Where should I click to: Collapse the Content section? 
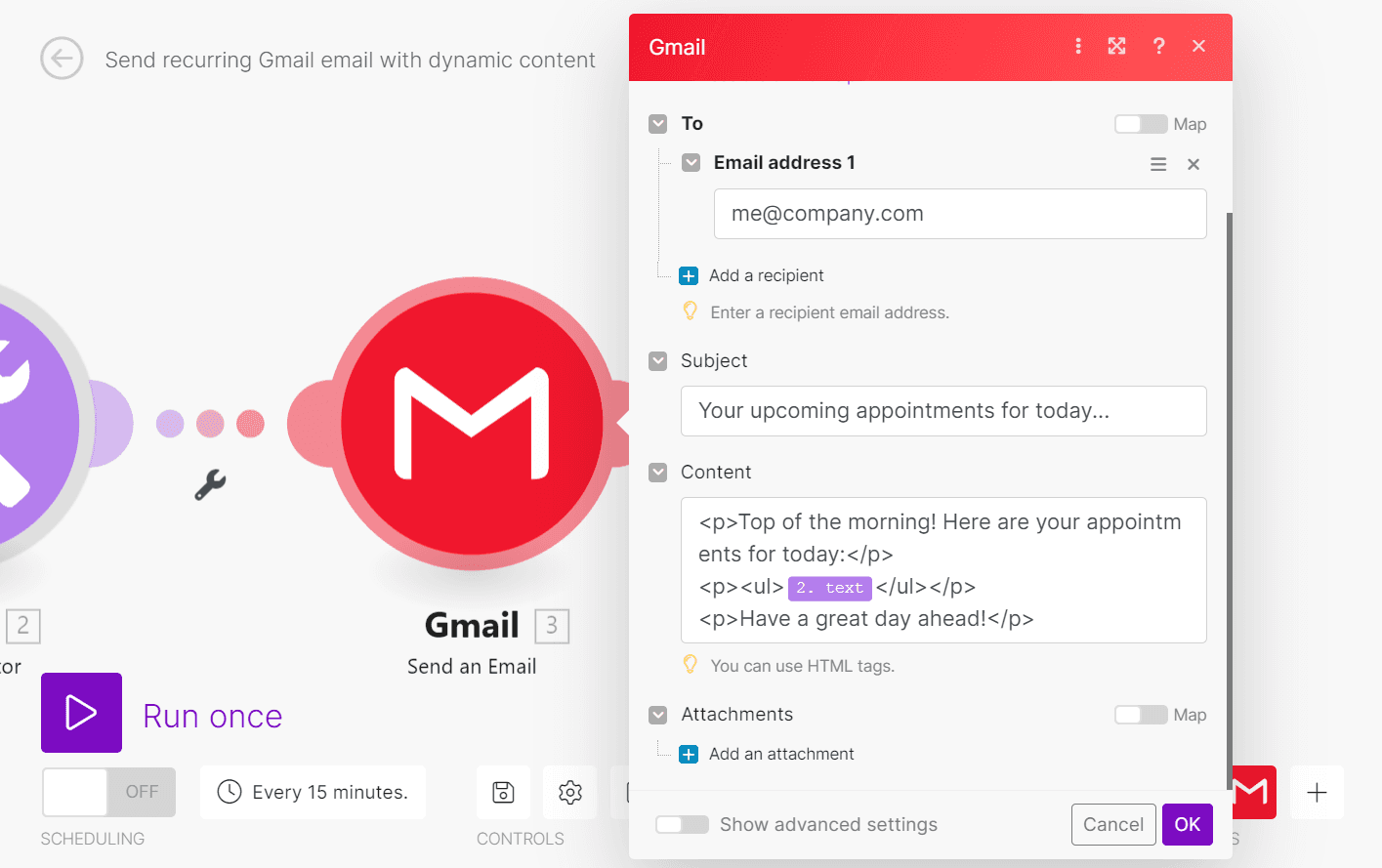pyautogui.click(x=656, y=472)
